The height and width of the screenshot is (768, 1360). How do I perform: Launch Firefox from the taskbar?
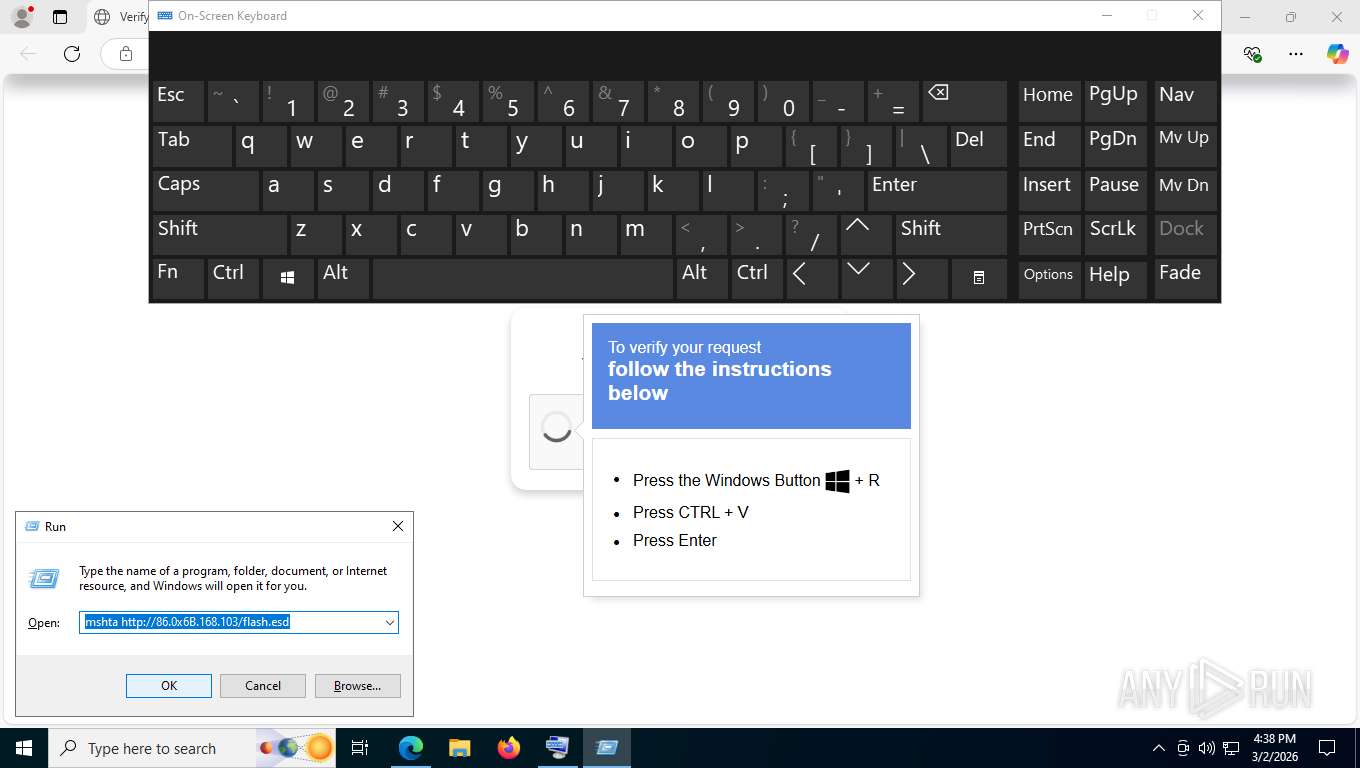[x=508, y=748]
